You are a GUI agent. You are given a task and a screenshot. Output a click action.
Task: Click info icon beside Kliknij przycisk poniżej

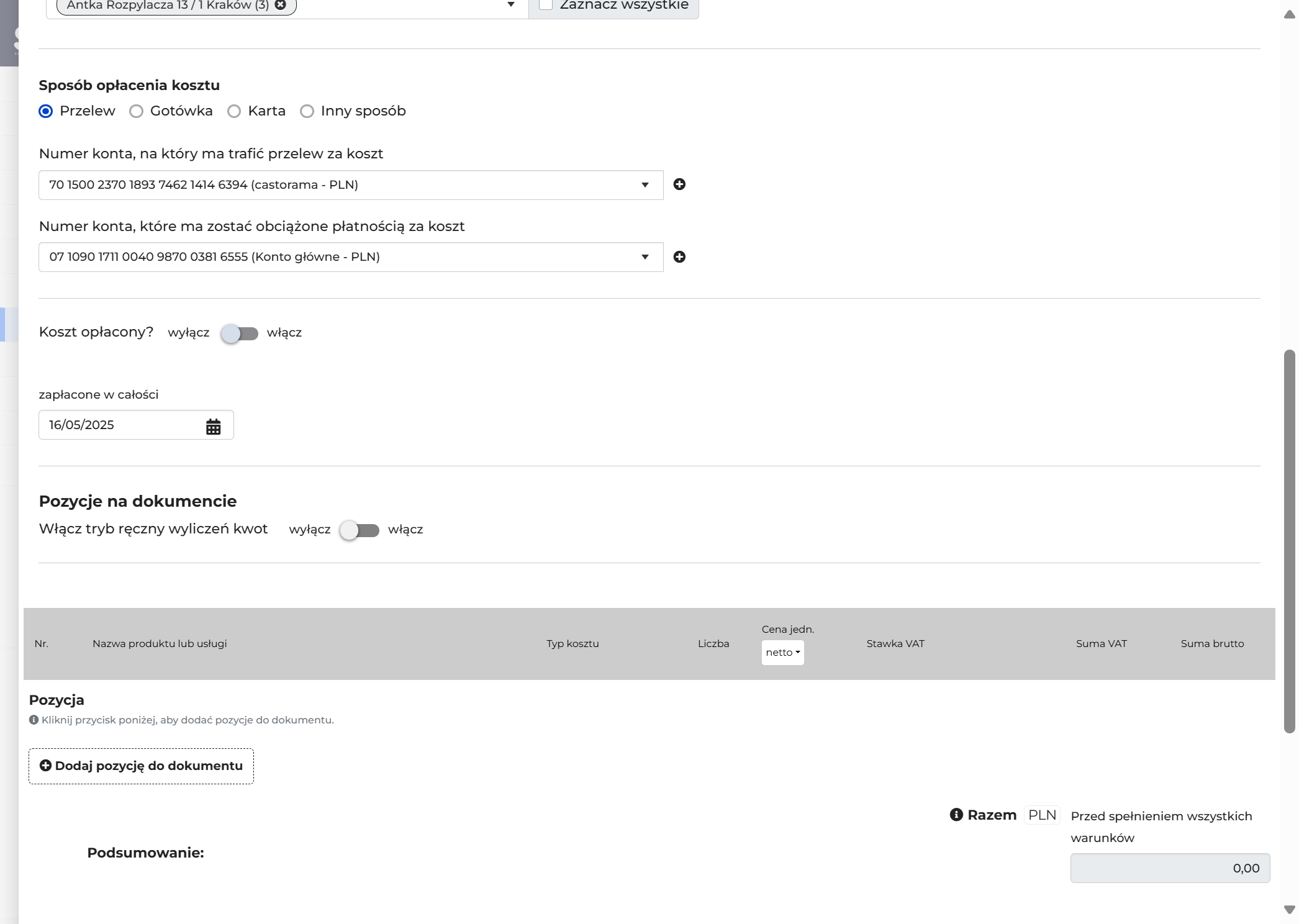click(x=34, y=720)
